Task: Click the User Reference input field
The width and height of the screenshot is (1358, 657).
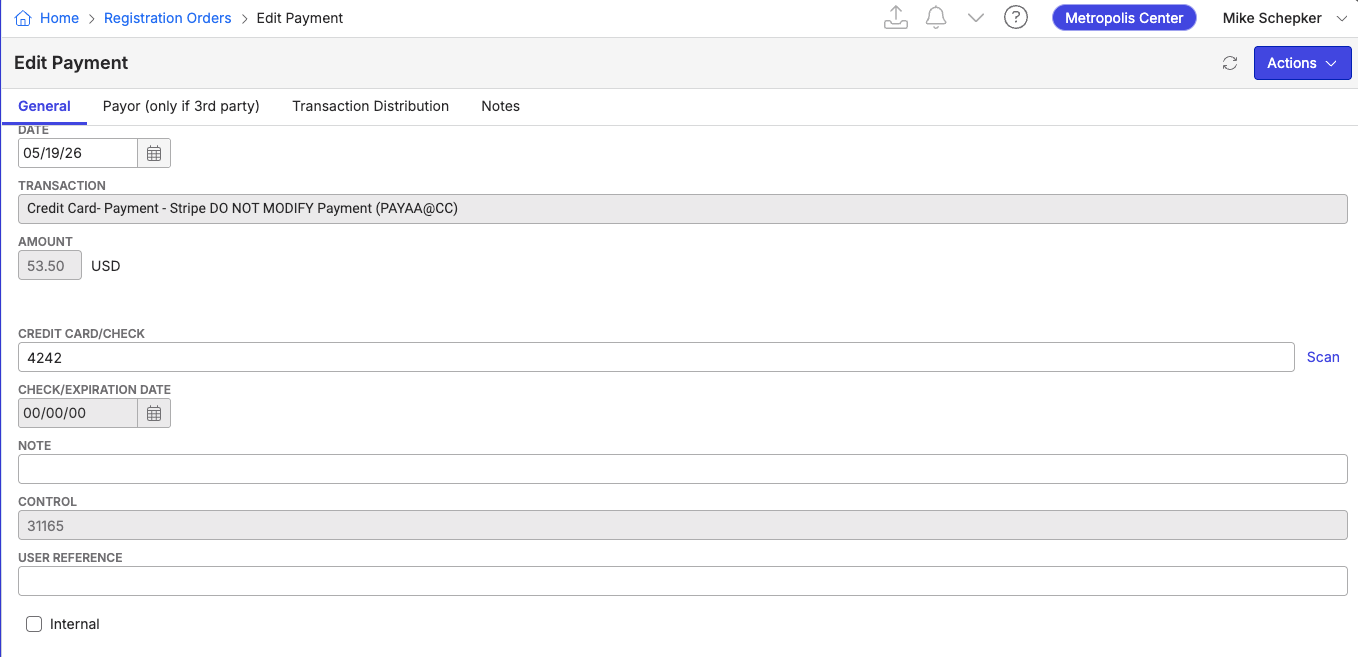Action: click(x=683, y=581)
